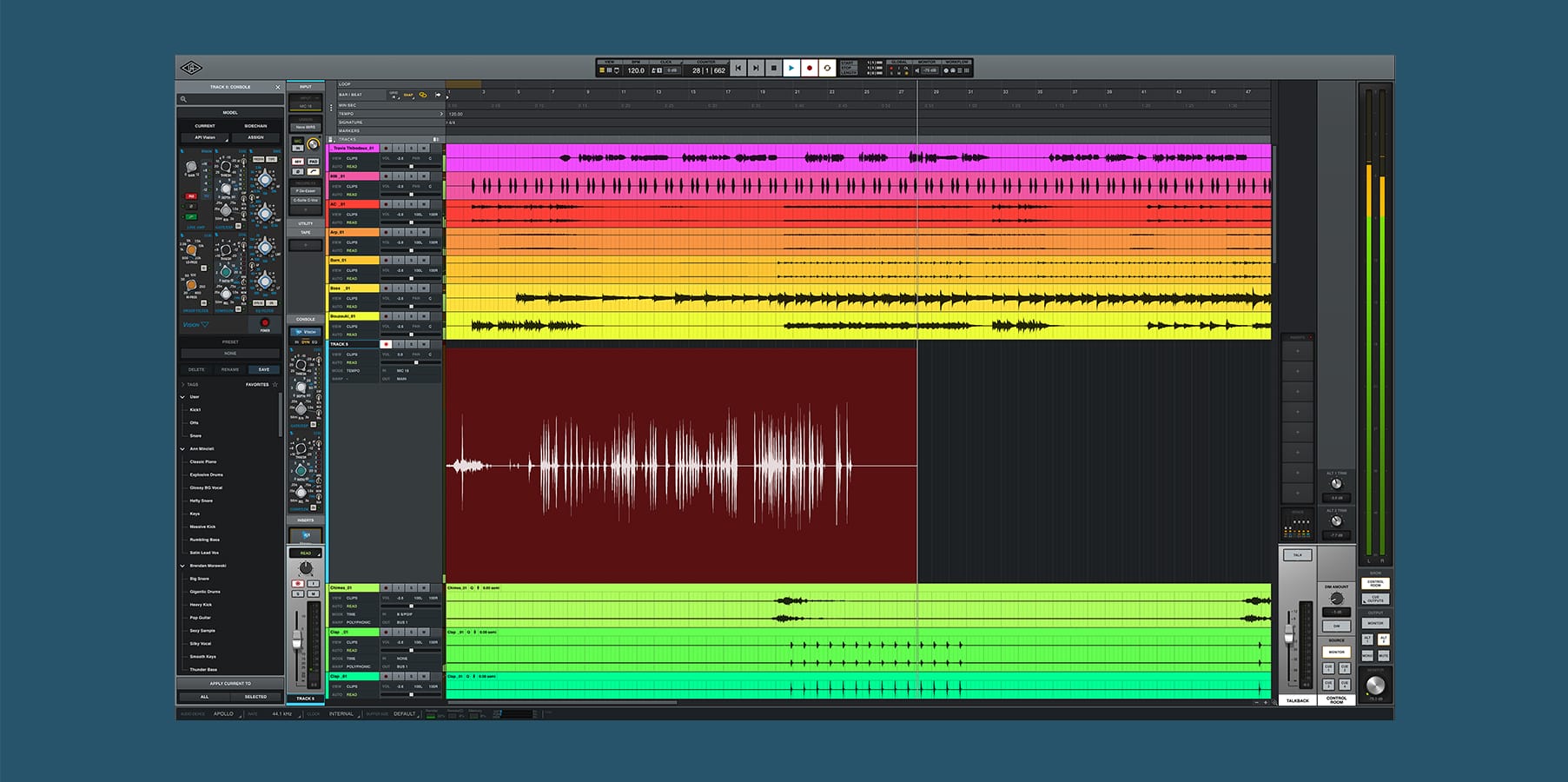Image resolution: width=1568 pixels, height=782 pixels.
Task: Select the Classic Piano preset
Action: click(x=203, y=461)
